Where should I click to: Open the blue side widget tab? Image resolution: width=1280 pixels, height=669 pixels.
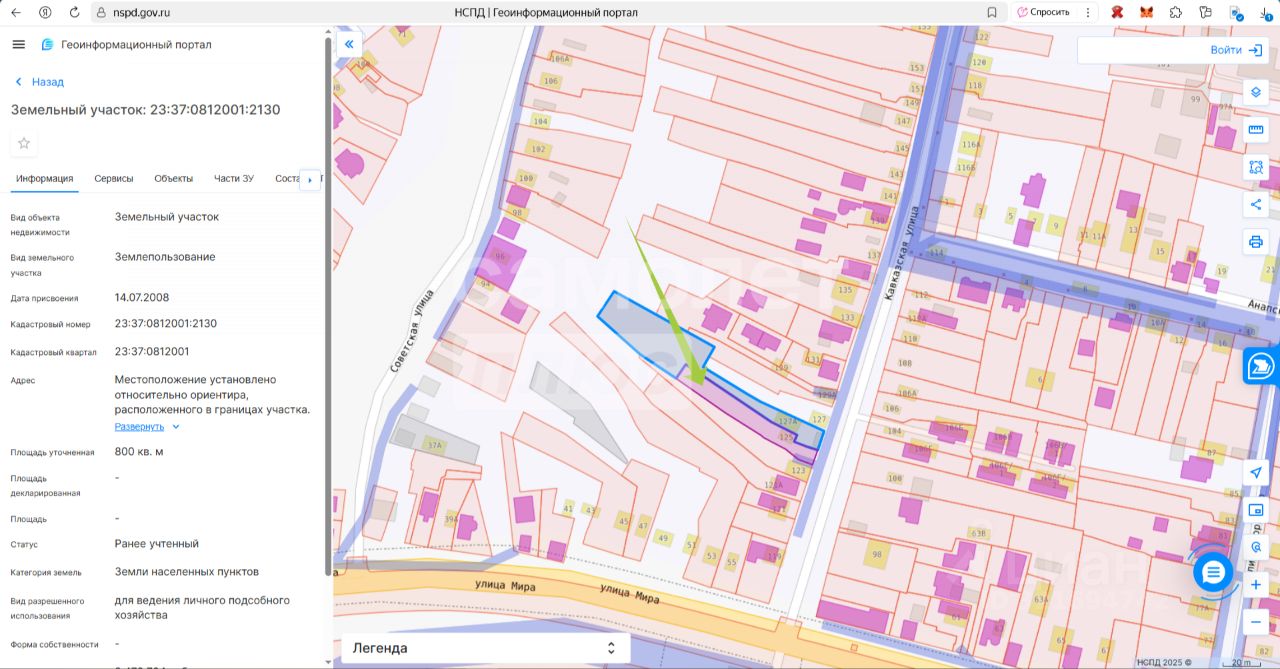1262,366
